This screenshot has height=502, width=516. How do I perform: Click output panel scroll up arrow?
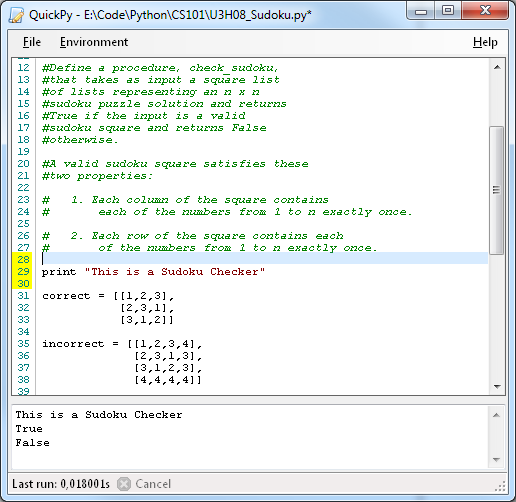tap(496, 415)
